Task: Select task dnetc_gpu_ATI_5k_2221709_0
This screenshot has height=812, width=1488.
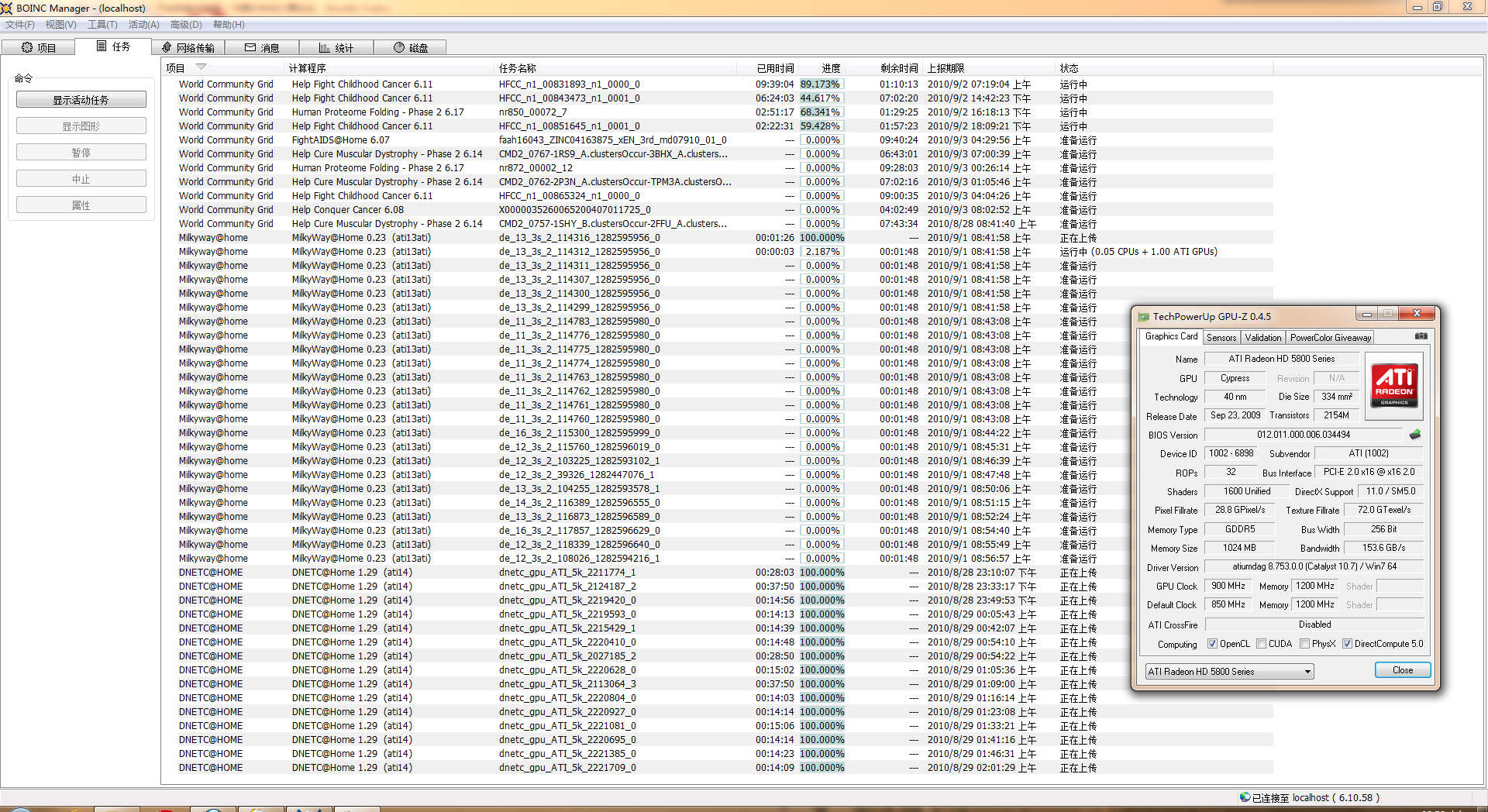Action: 567,768
